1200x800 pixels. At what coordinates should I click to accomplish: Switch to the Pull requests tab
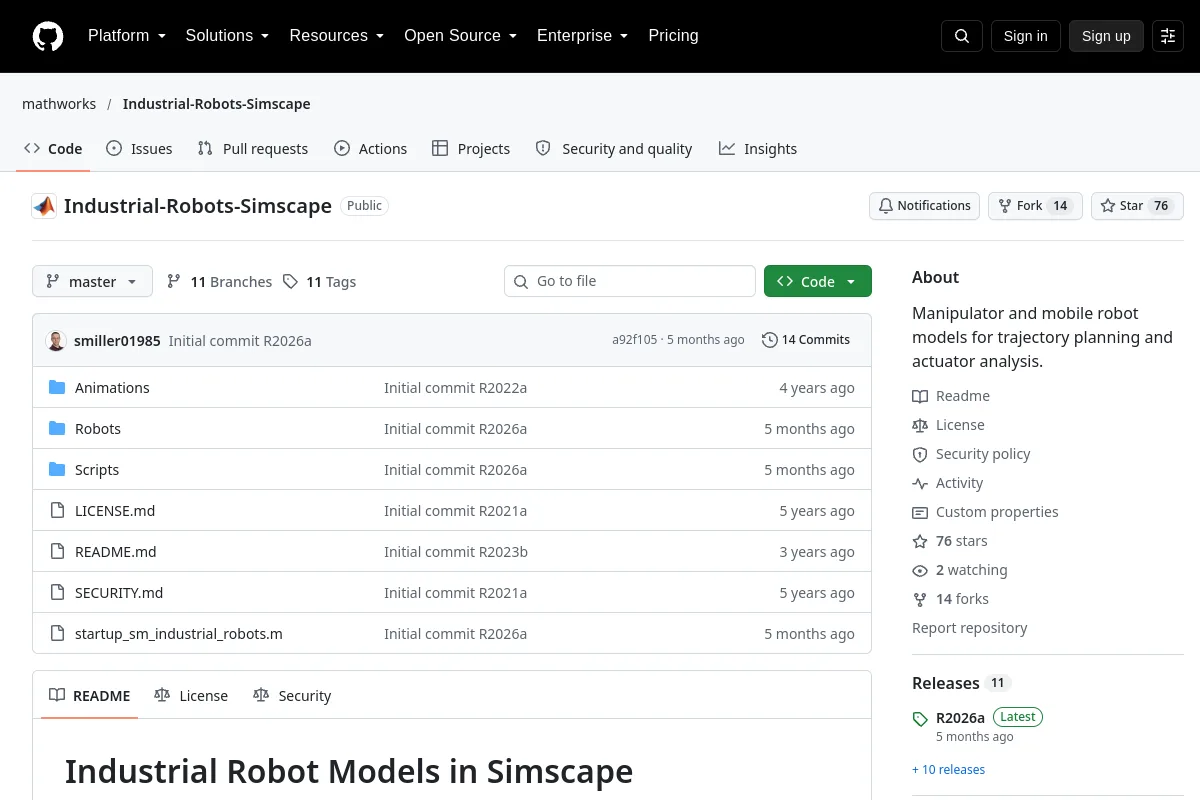(x=253, y=149)
